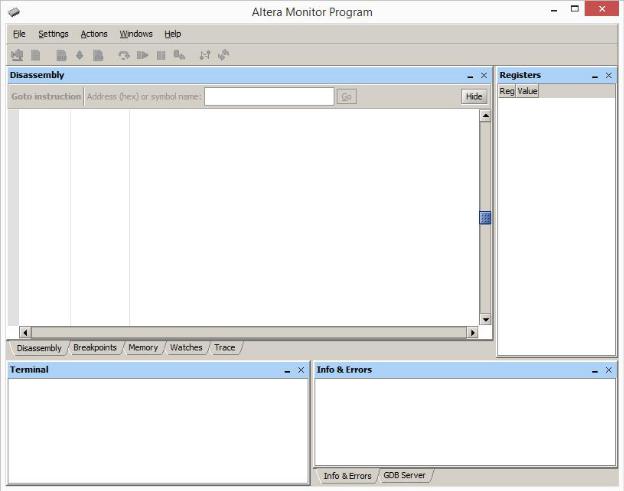Close the Disassembly panel
This screenshot has width=624, height=491.
484,75
